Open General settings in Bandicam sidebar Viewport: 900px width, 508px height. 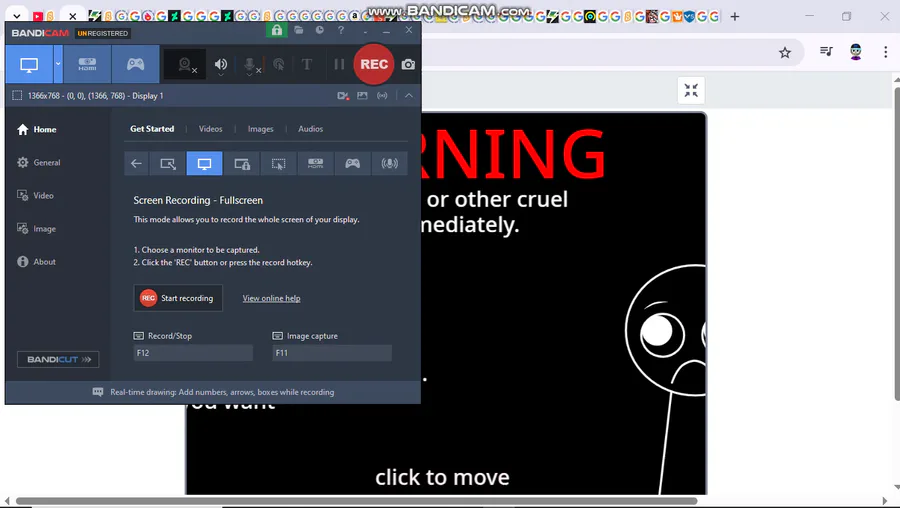38,162
